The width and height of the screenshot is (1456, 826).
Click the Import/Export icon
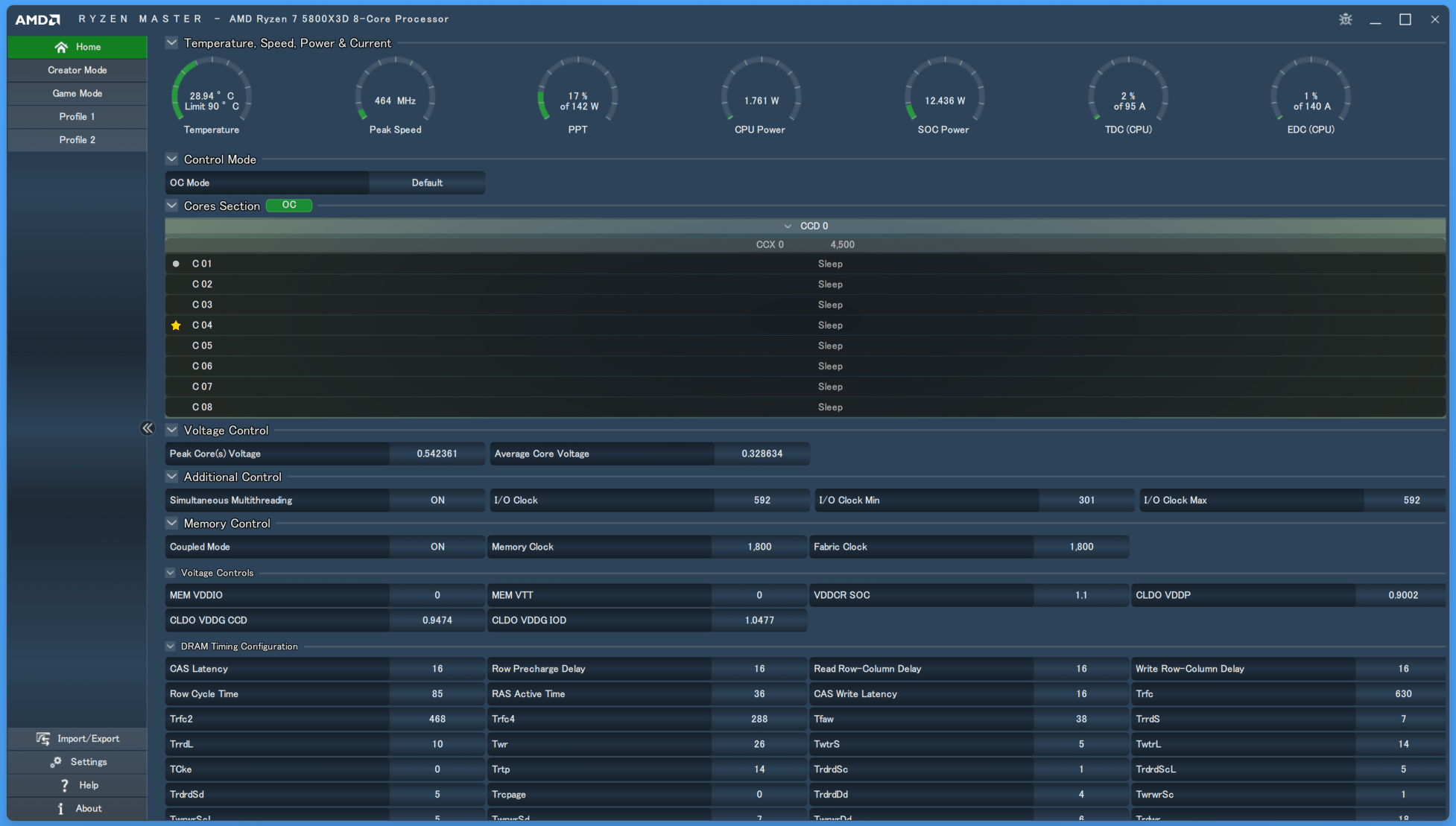pyautogui.click(x=43, y=738)
